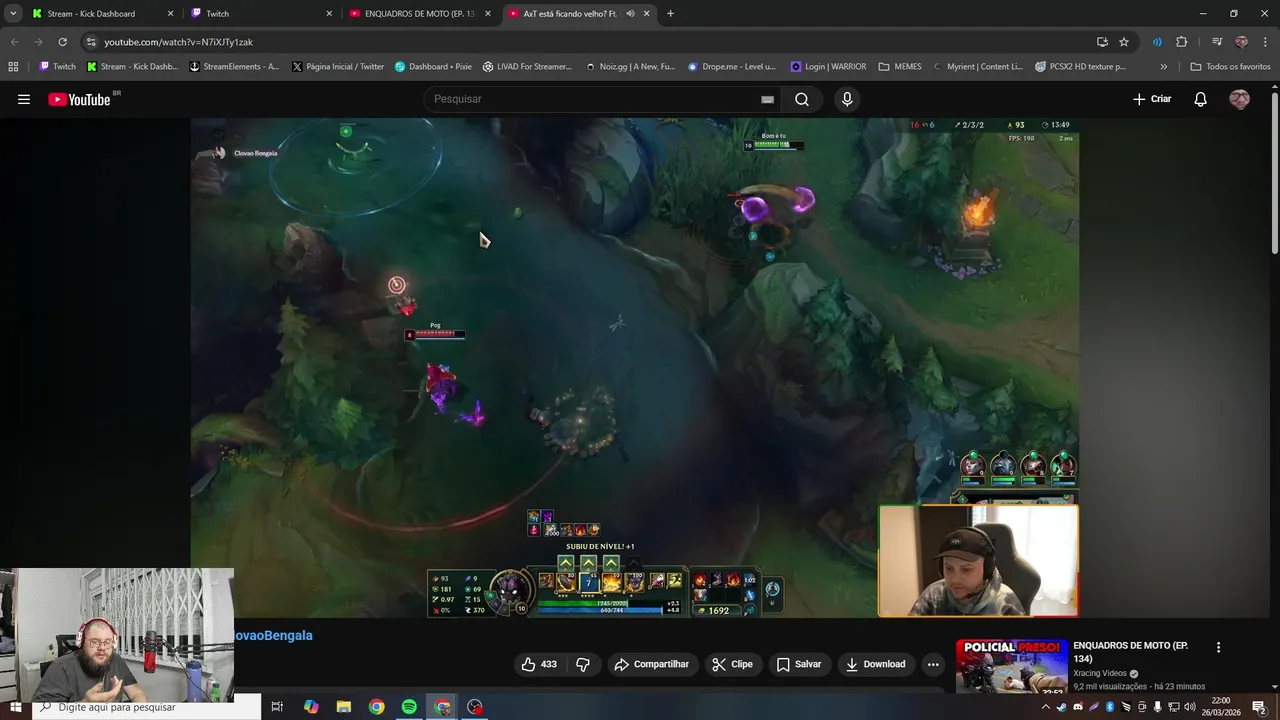Open the YouTube account avatar menu
This screenshot has height=720, width=1280.
(x=1239, y=99)
